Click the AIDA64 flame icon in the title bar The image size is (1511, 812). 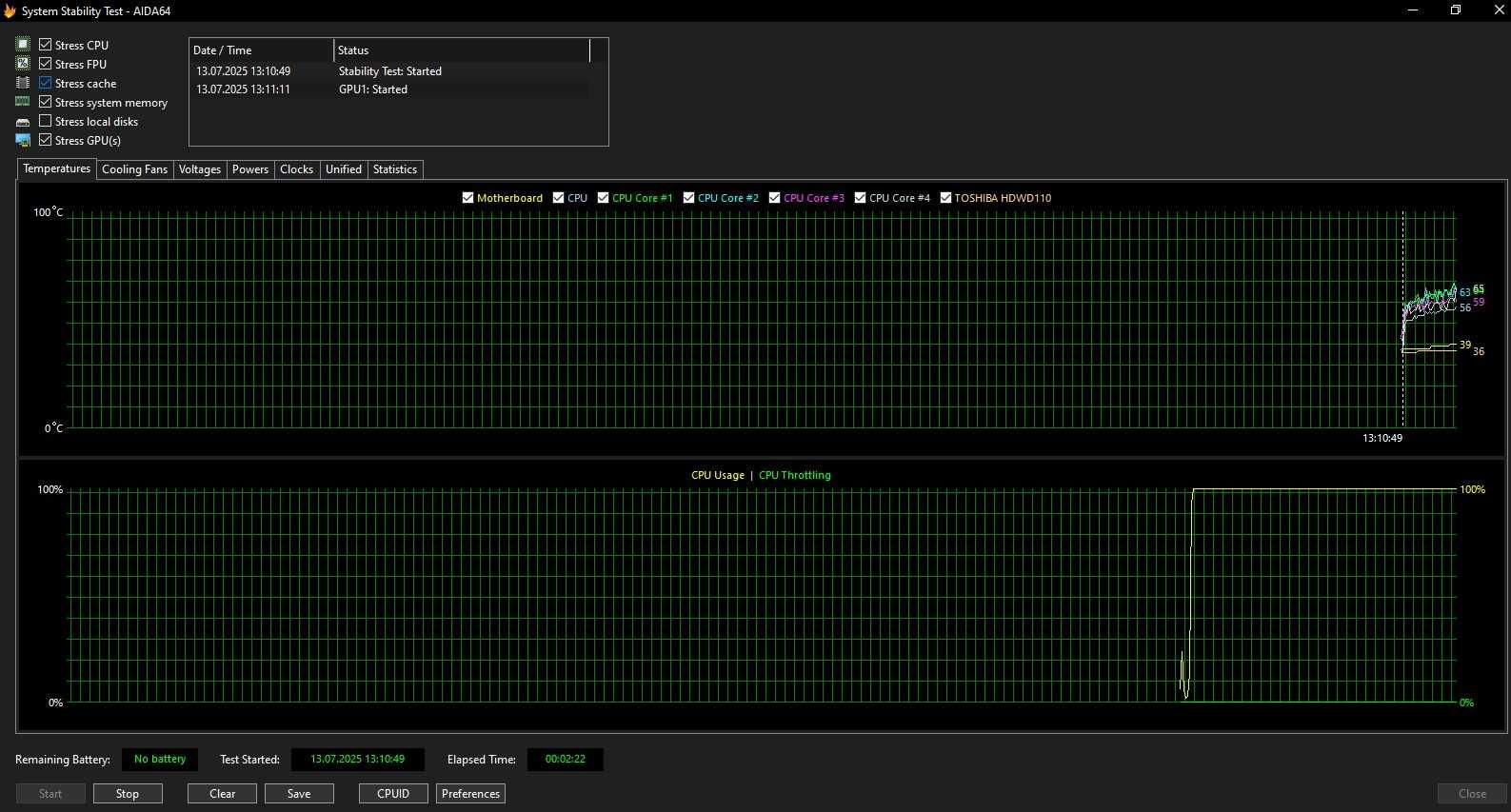click(x=10, y=11)
